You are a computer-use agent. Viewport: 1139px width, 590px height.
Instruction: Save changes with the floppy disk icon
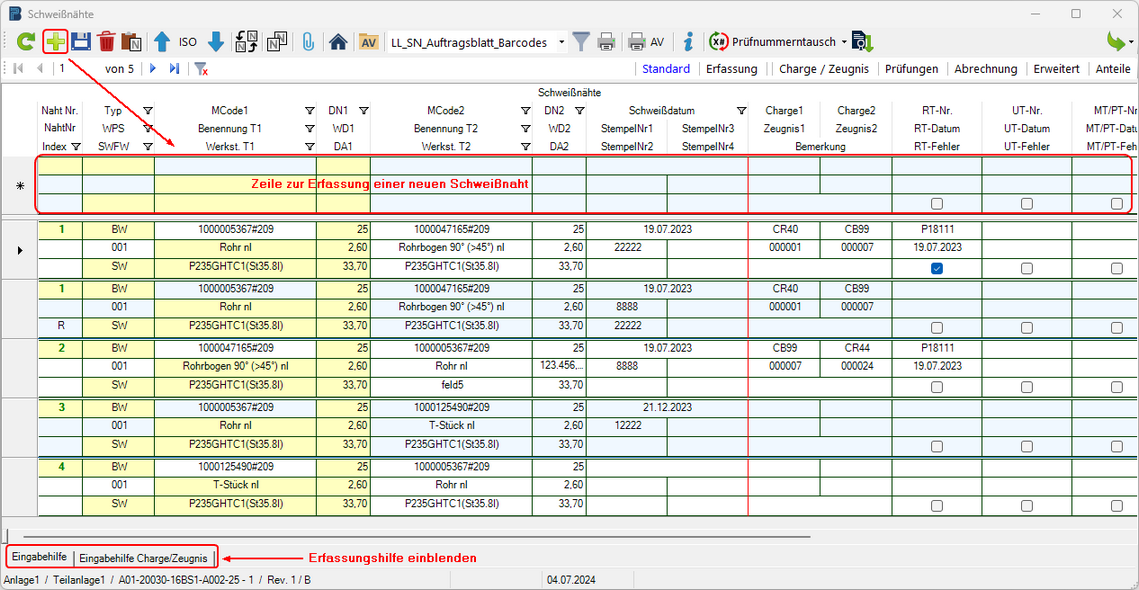point(81,42)
